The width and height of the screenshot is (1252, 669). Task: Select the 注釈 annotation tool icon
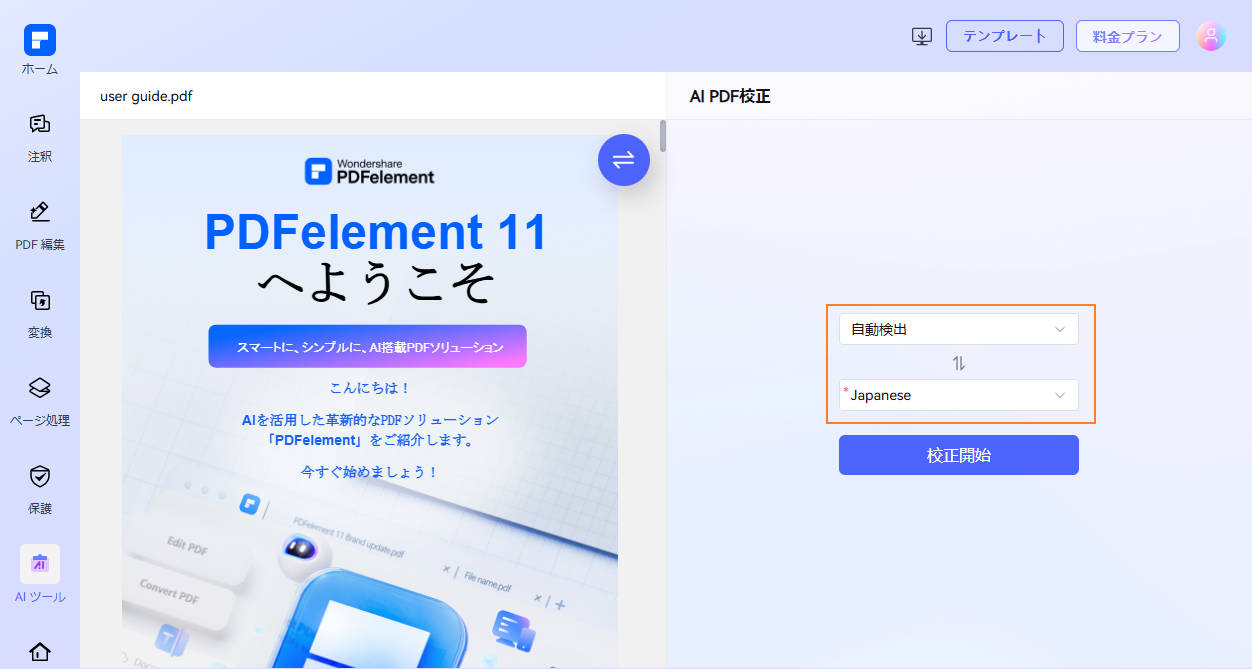[x=40, y=124]
